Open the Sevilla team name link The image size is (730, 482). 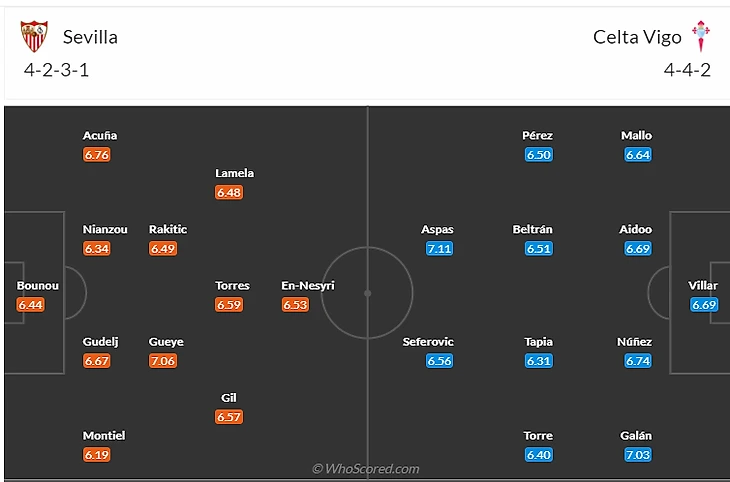point(90,37)
